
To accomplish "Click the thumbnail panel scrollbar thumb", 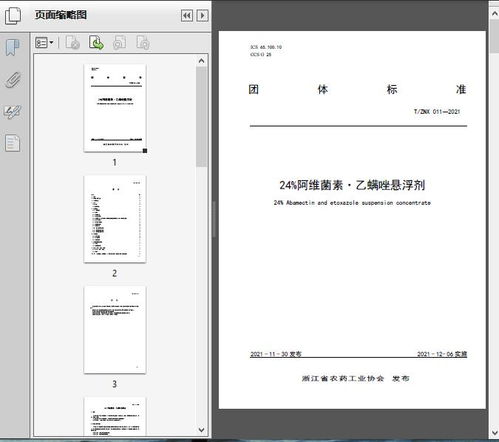I will pyautogui.click(x=201, y=117).
